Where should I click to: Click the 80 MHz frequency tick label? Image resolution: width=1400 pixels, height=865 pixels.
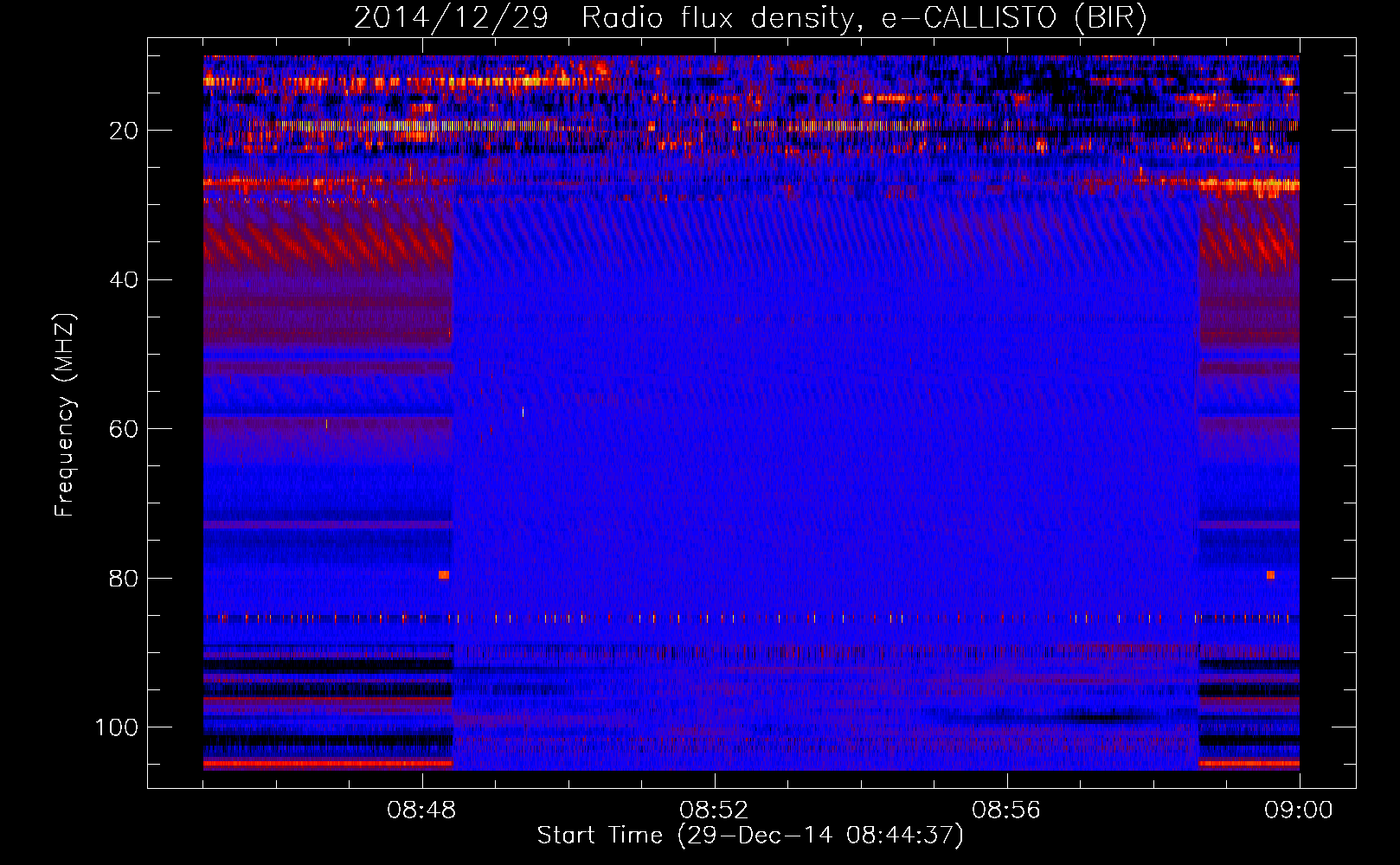[x=124, y=578]
